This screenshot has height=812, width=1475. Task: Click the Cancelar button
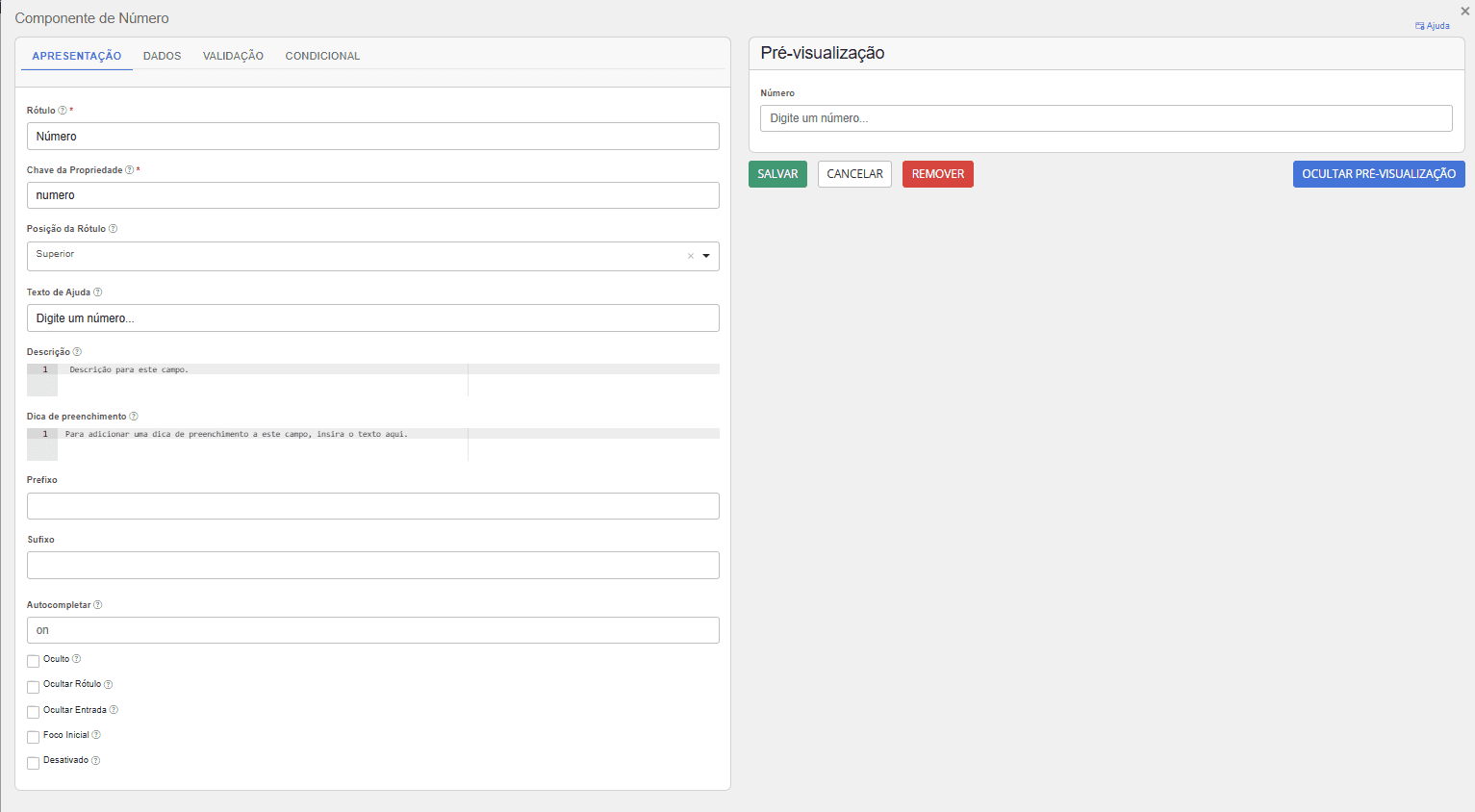854,174
